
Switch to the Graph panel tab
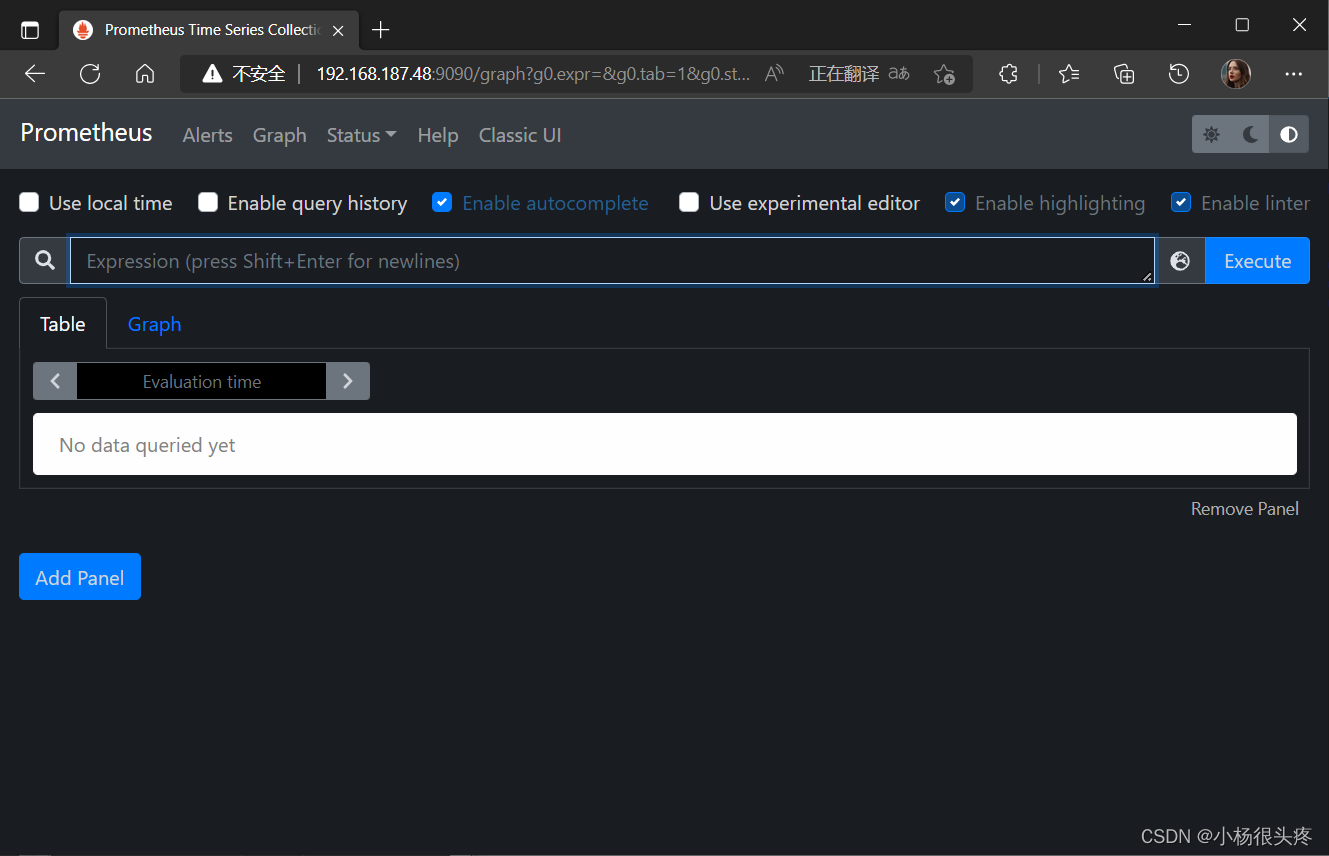point(154,324)
